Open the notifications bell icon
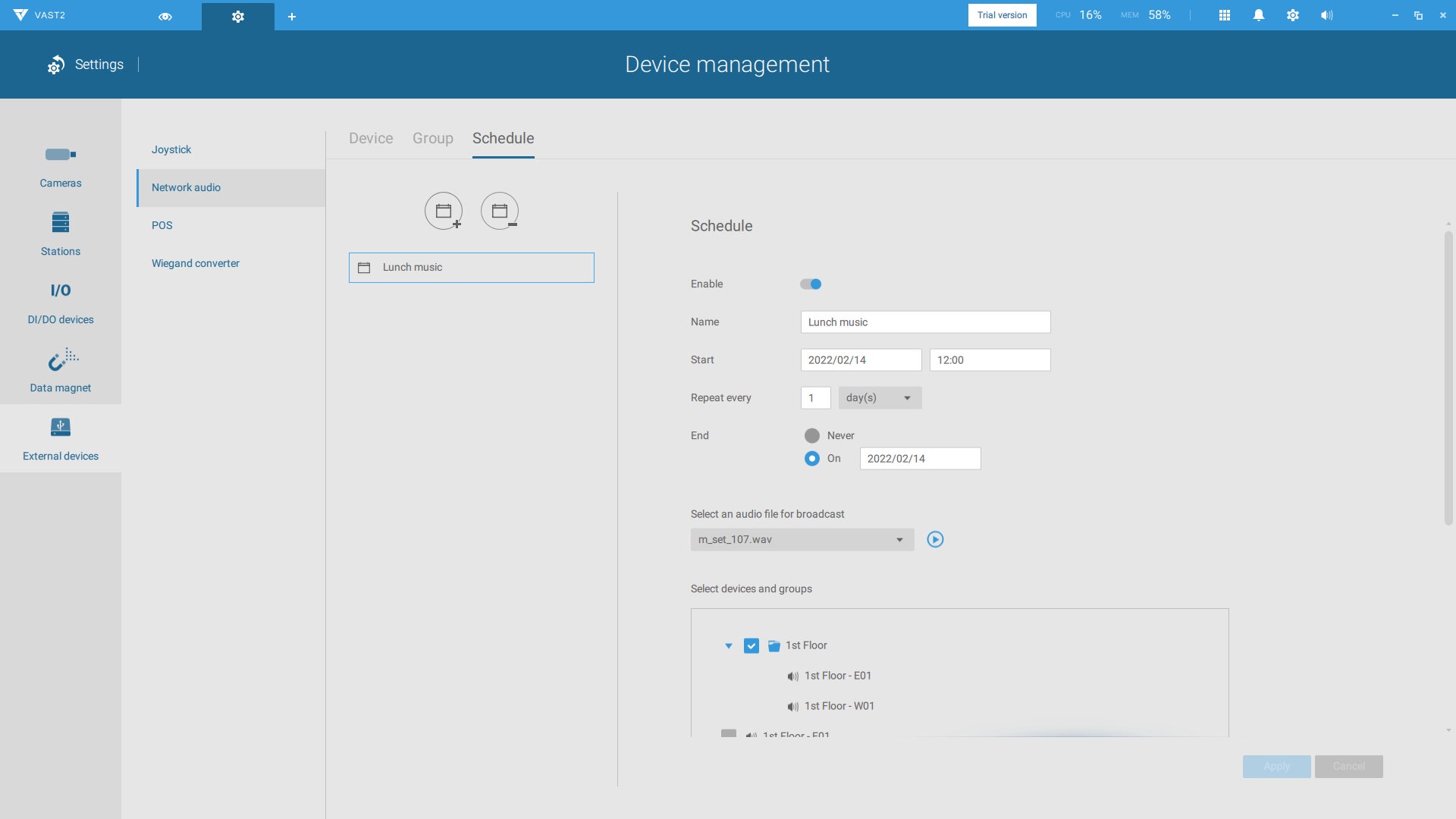The width and height of the screenshot is (1456, 819). click(x=1259, y=15)
